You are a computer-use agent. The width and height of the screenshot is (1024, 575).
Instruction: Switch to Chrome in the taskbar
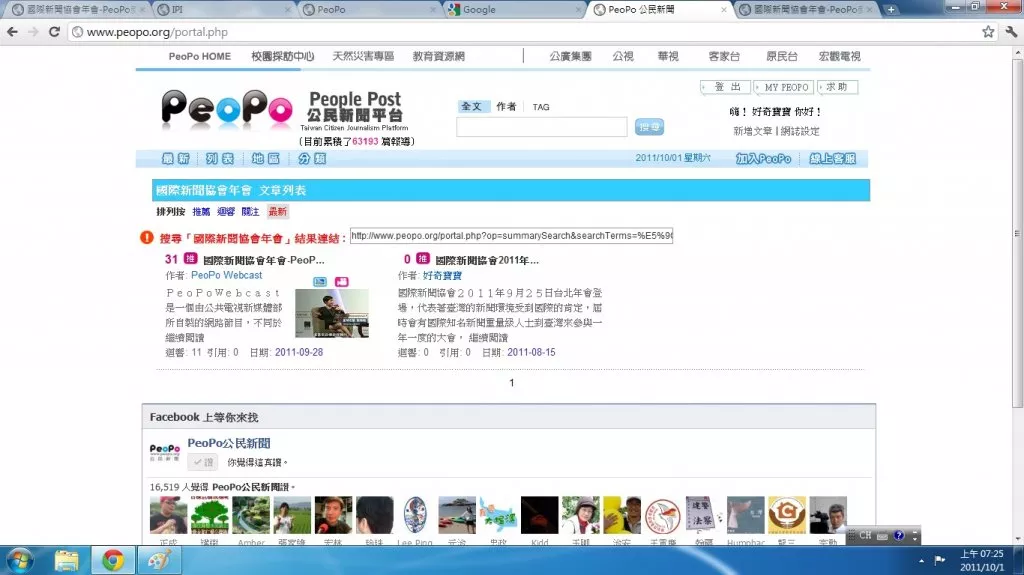(x=112, y=561)
